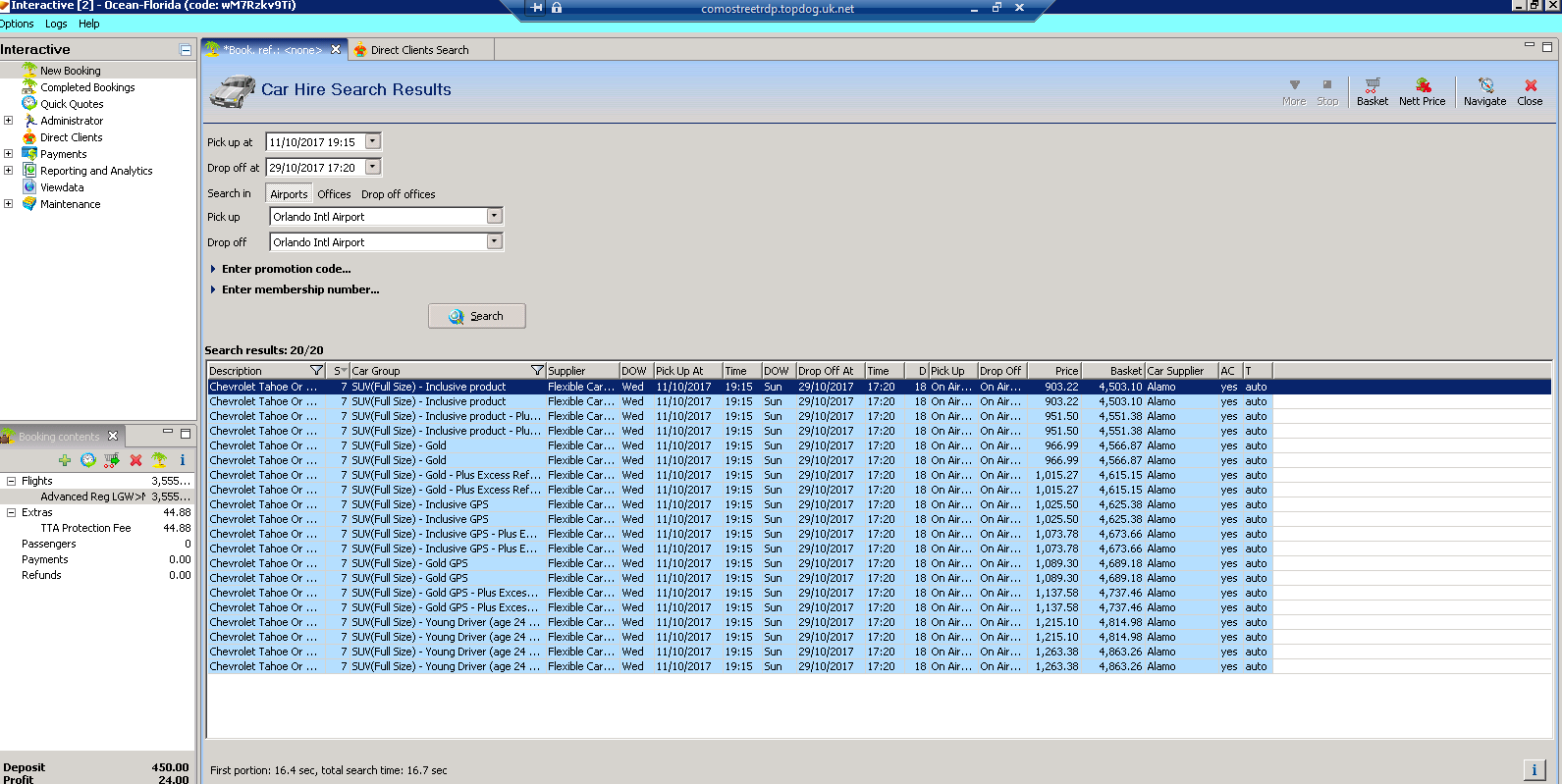Click the Direct Clients person icon
1562x784 pixels.
[29, 136]
